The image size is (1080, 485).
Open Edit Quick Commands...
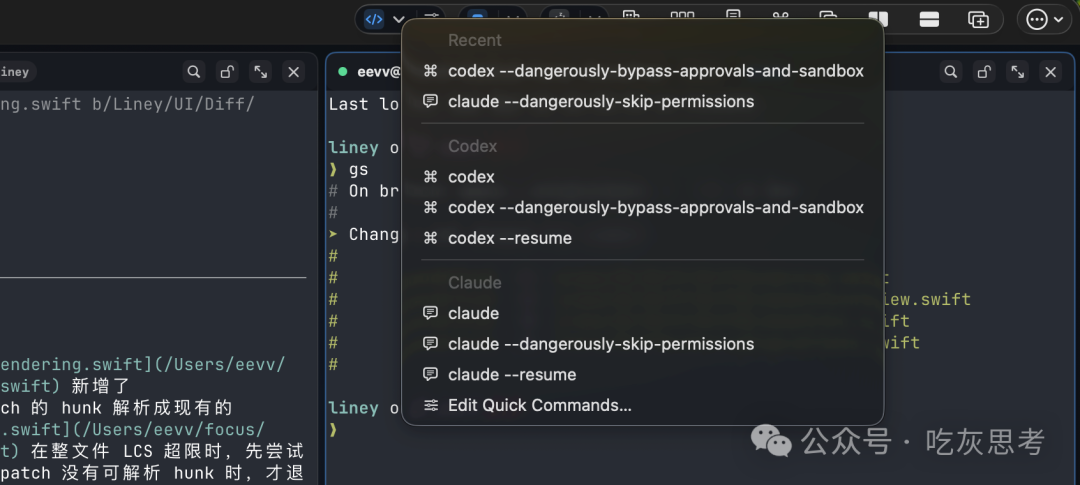point(643,405)
